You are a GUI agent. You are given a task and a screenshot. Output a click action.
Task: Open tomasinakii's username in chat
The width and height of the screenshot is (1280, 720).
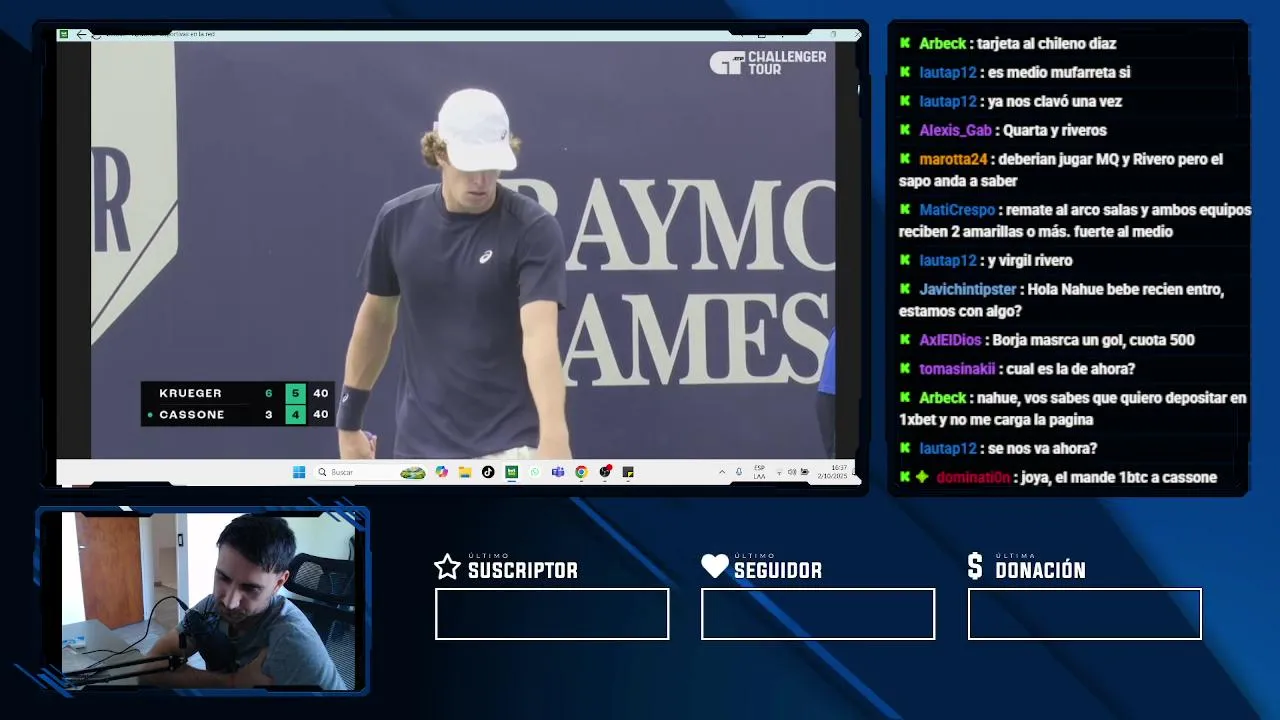pyautogui.click(x=957, y=369)
